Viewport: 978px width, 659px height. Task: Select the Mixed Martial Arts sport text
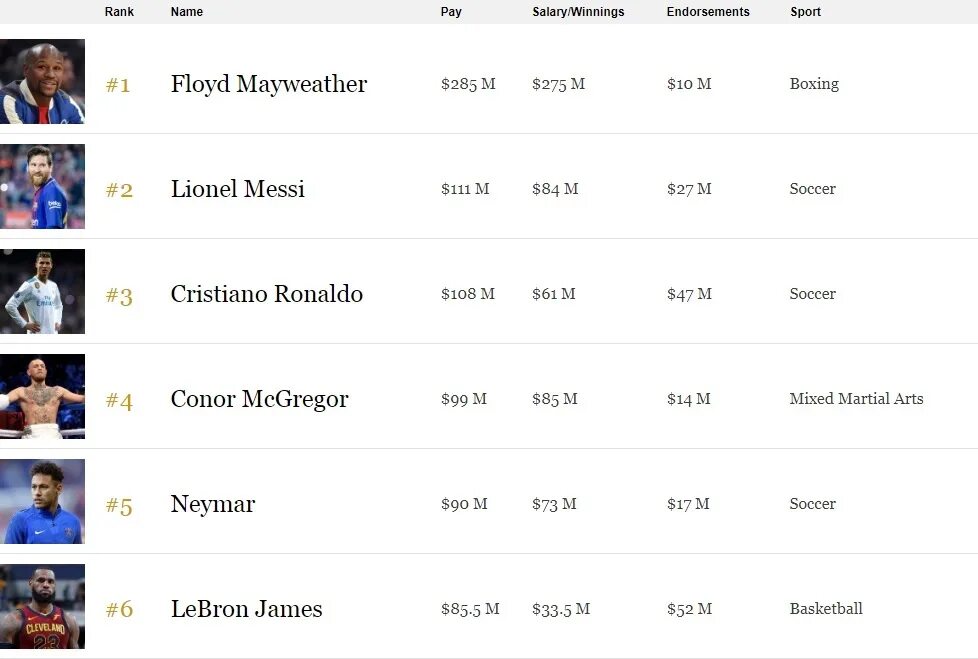856,398
